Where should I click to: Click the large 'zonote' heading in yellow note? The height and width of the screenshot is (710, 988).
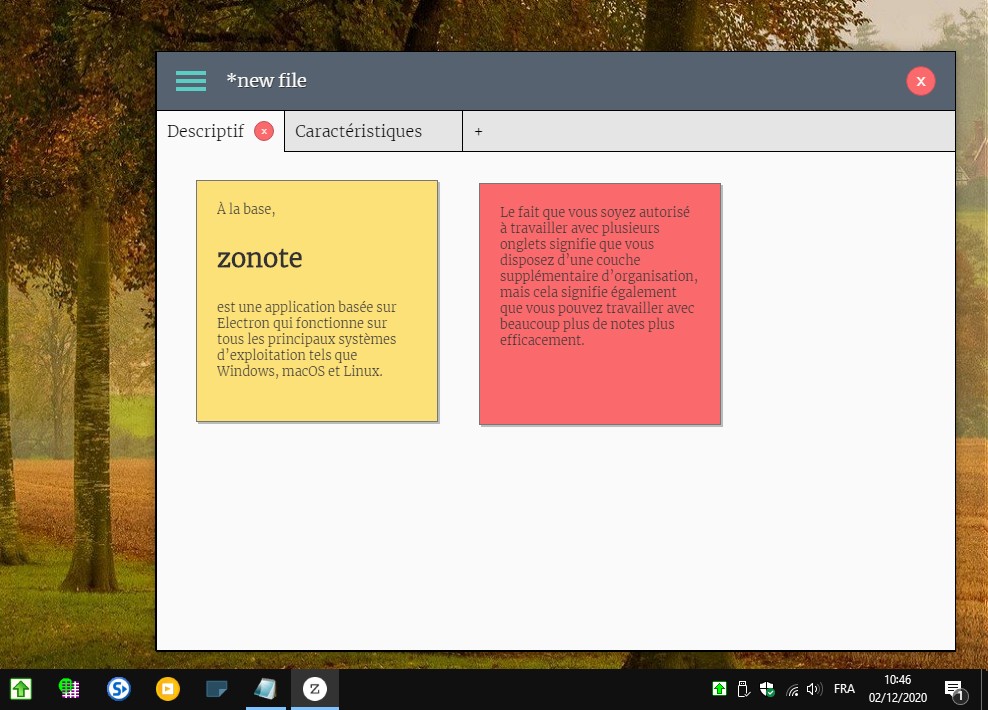click(260, 258)
